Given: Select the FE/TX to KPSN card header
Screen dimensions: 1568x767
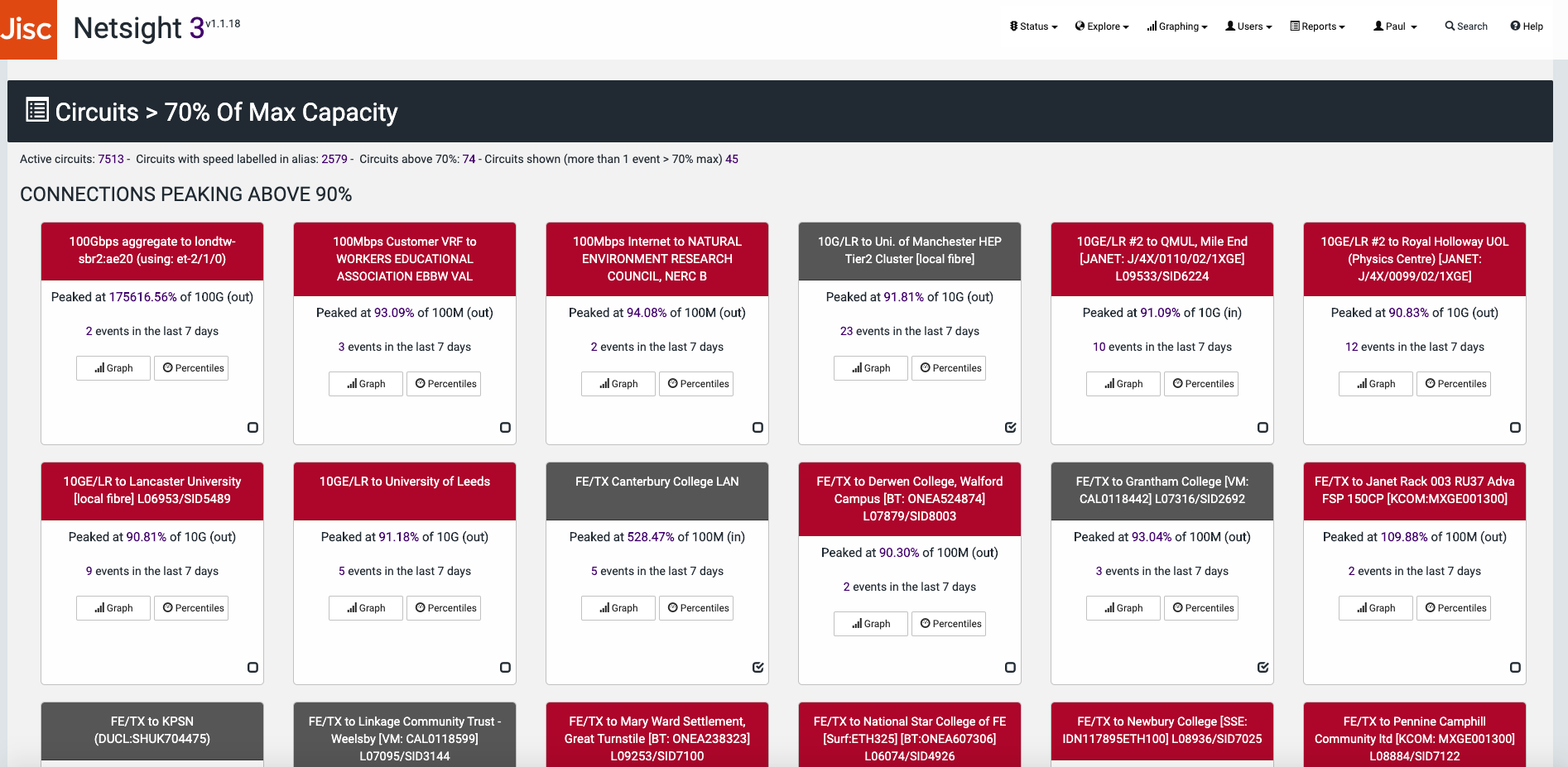Looking at the screenshot, I should pyautogui.click(x=152, y=731).
